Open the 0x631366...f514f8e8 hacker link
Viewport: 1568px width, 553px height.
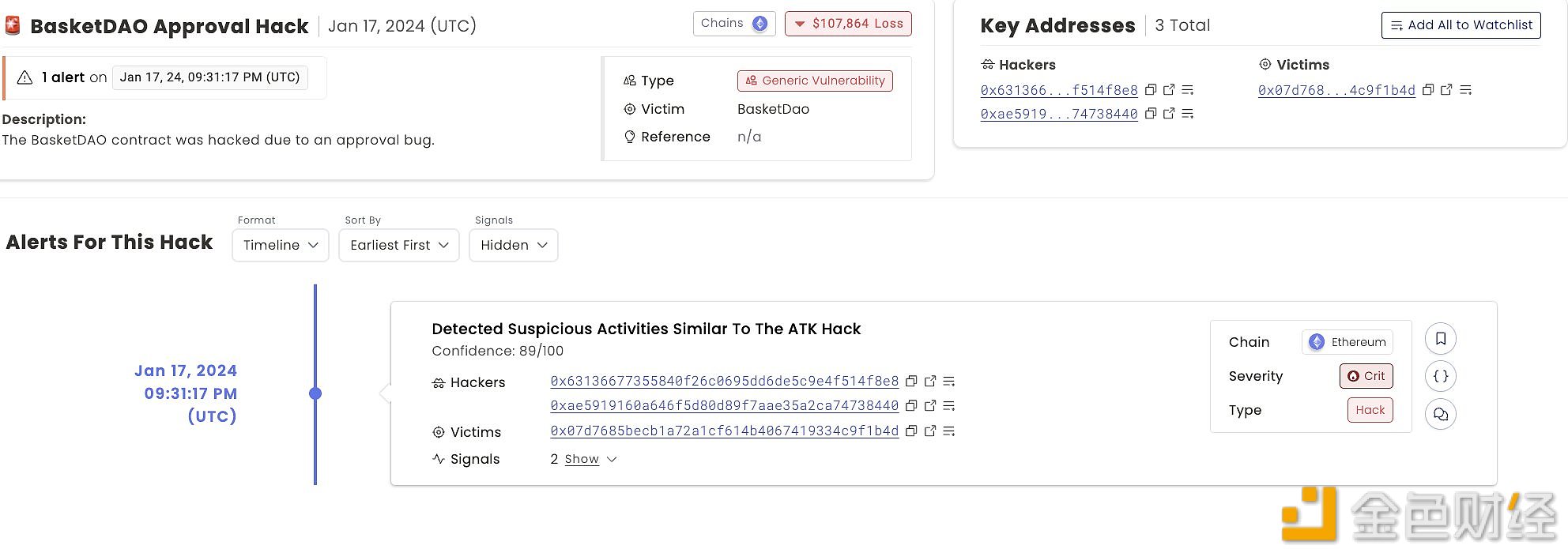click(x=1059, y=90)
